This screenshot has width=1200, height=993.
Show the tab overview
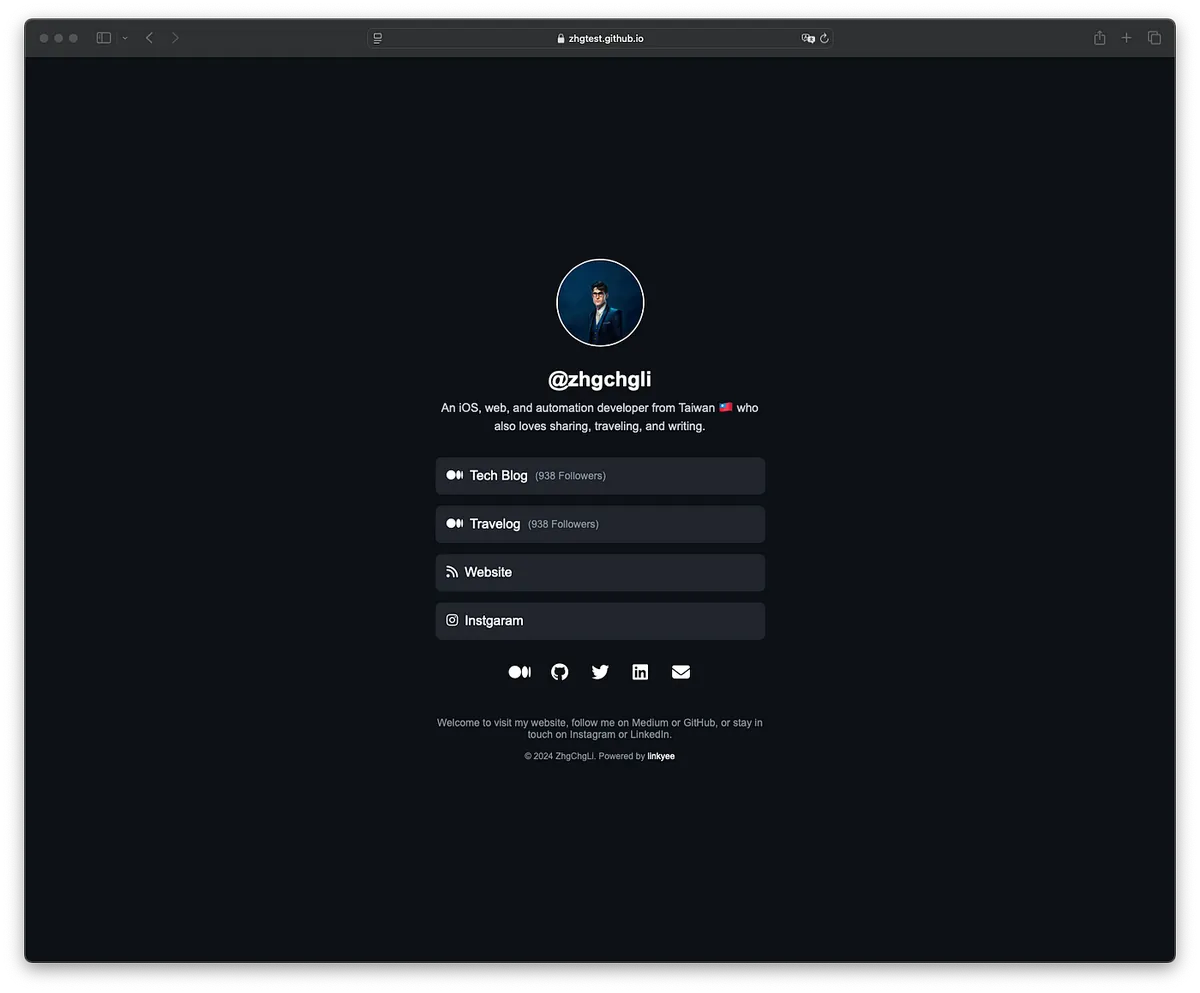coord(1154,38)
